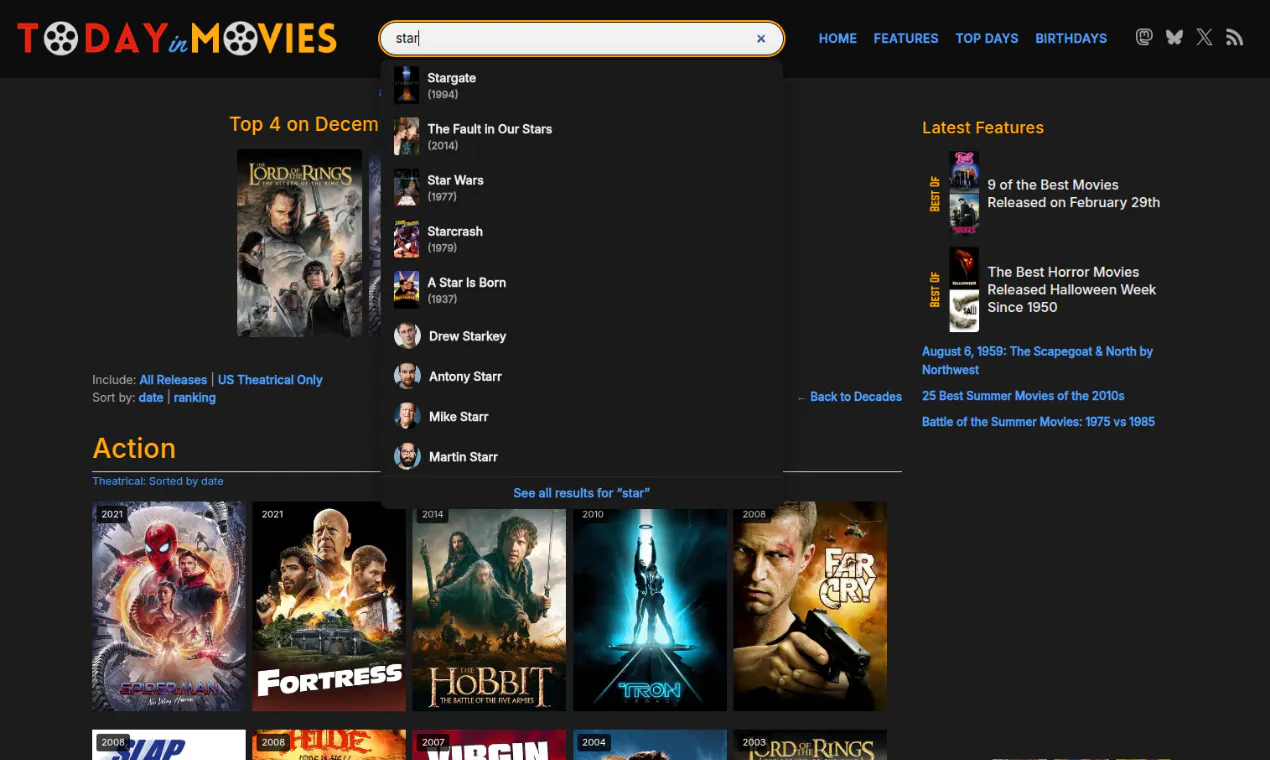This screenshot has width=1270, height=760.
Task: Open August 6, 1959 Scapegoat article
Action: click(1037, 360)
